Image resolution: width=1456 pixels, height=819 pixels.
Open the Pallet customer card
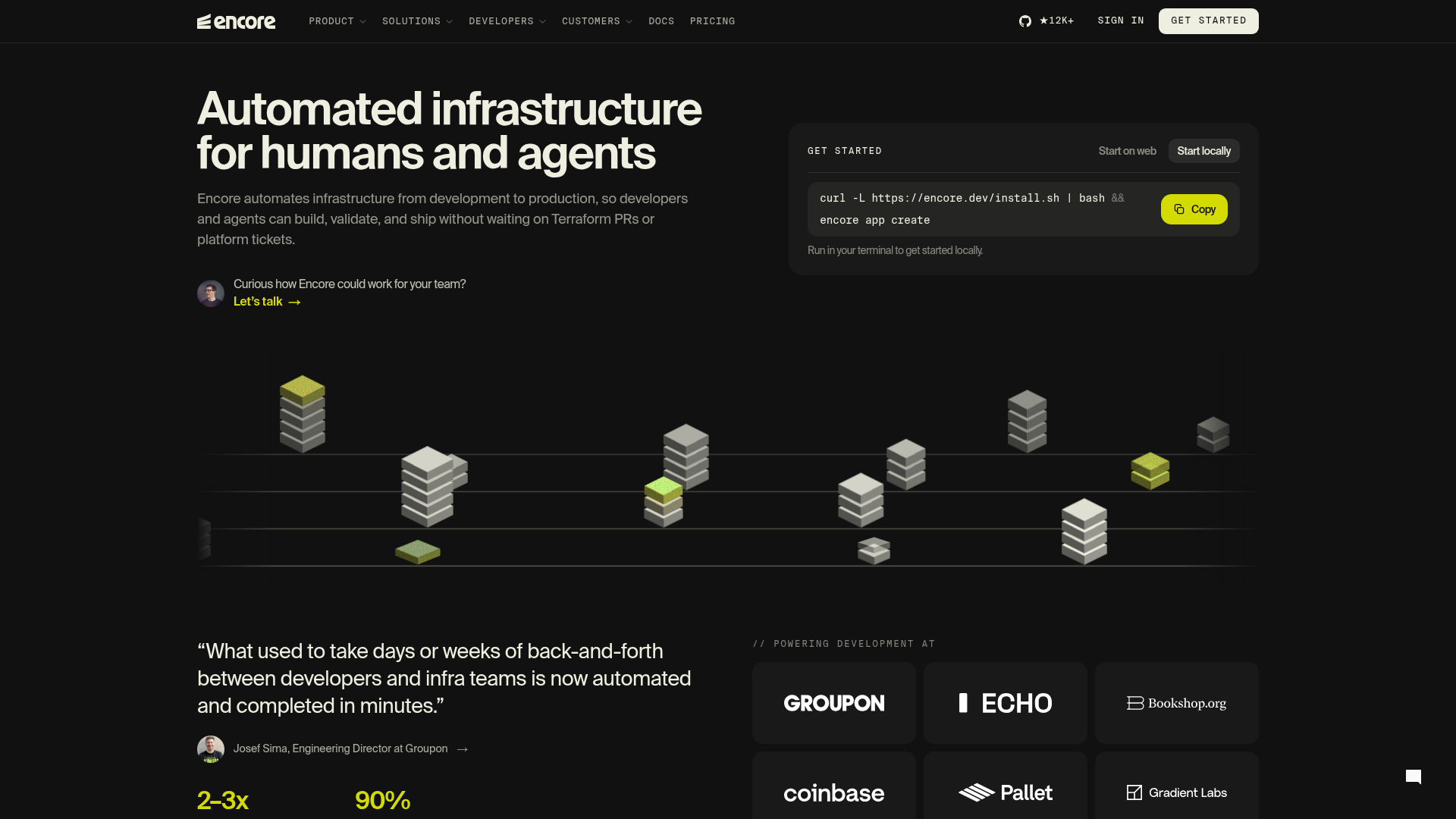point(1006,786)
